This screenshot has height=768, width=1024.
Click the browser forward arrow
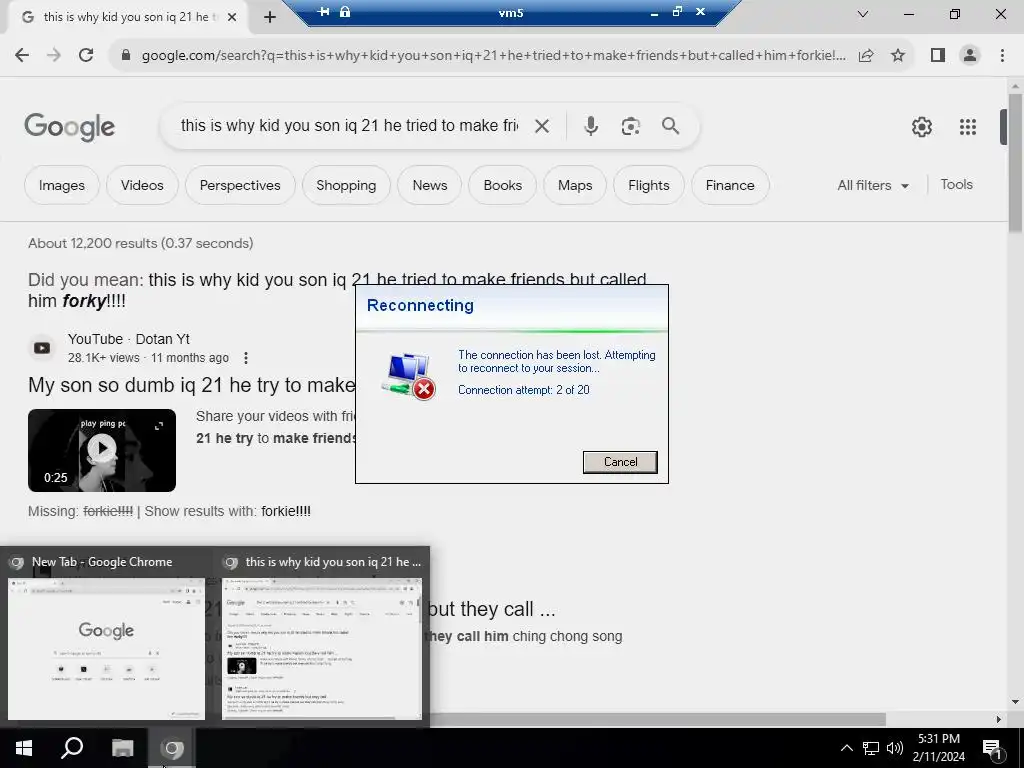coord(54,56)
